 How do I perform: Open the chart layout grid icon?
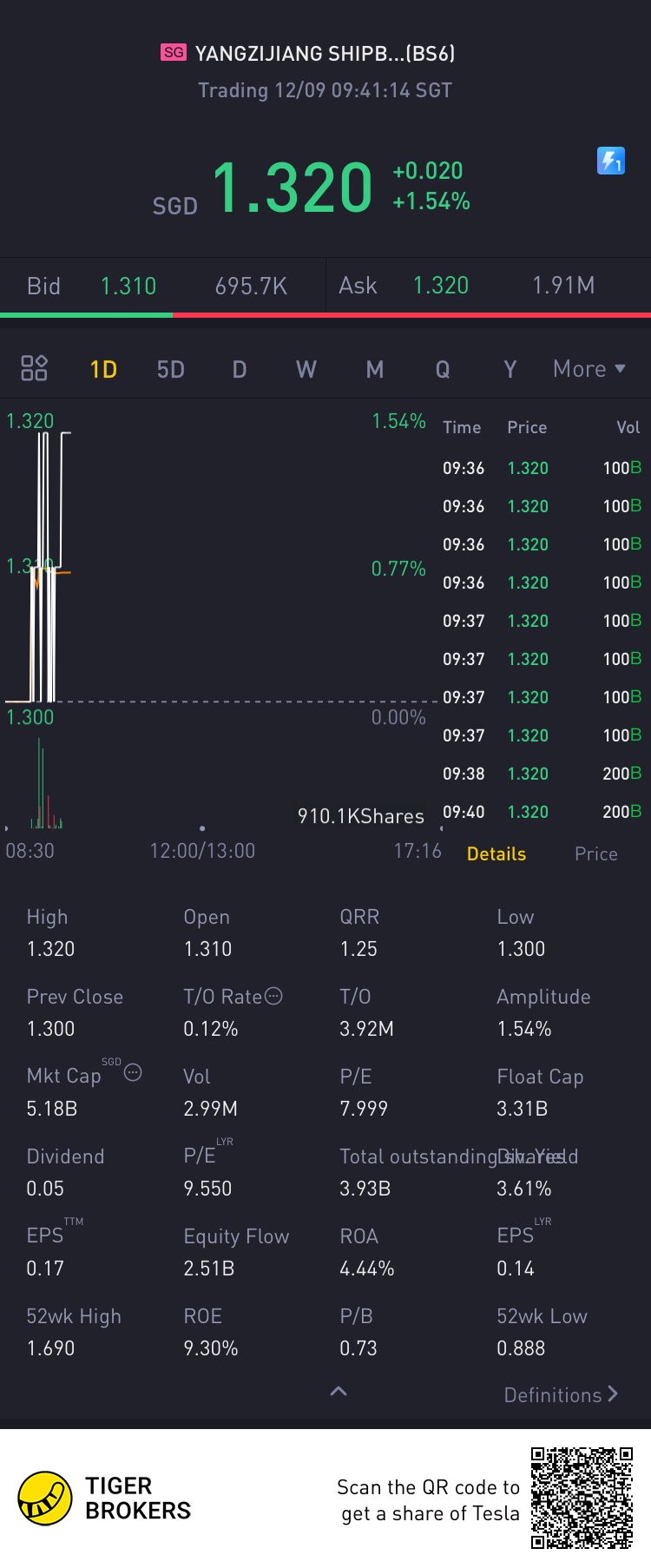coord(34,368)
